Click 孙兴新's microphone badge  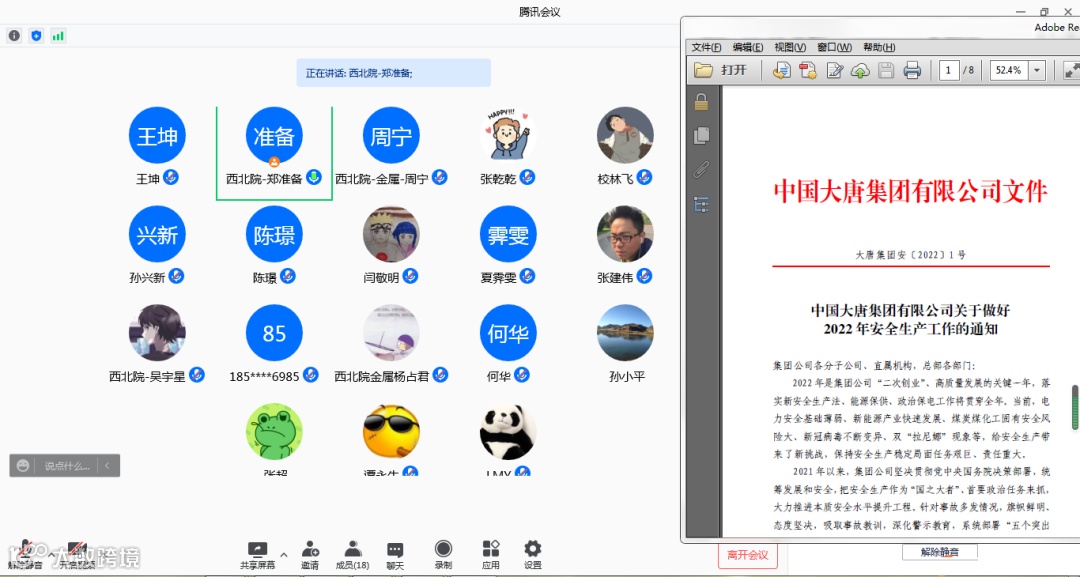pyautogui.click(x=176, y=276)
